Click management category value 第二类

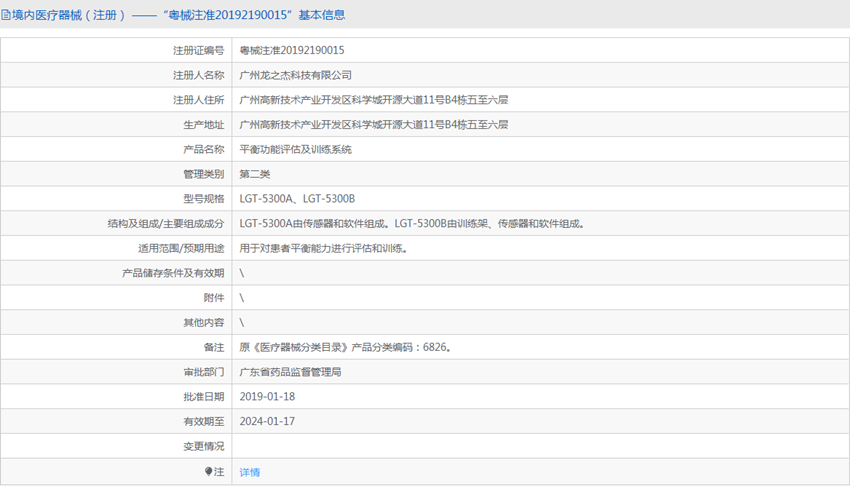(x=255, y=174)
